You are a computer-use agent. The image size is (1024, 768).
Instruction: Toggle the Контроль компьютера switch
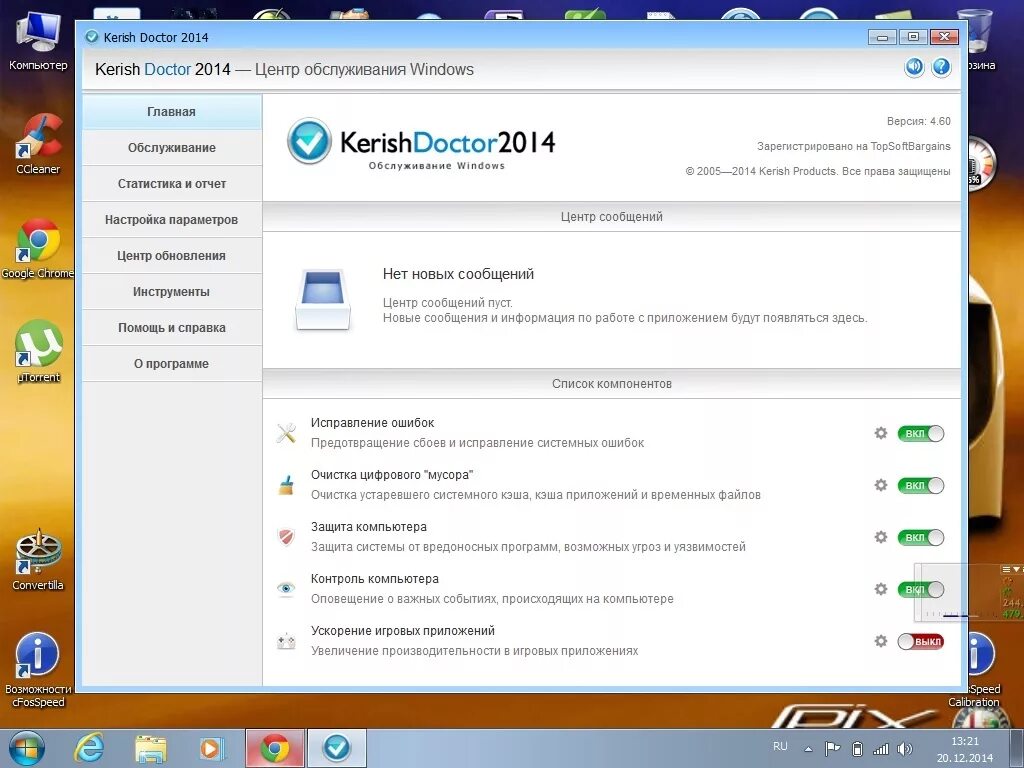(x=921, y=589)
